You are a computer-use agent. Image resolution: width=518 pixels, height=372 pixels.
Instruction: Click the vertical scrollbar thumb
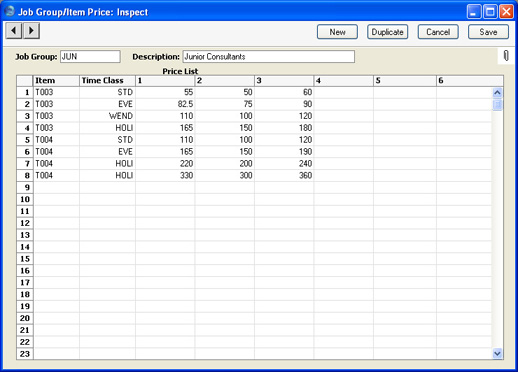point(497,105)
